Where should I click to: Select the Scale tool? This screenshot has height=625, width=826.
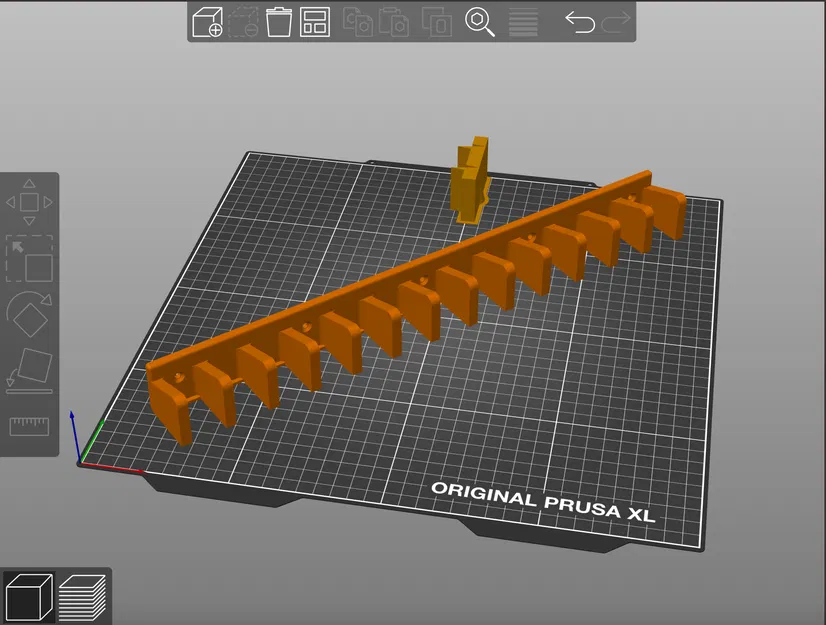point(30,259)
